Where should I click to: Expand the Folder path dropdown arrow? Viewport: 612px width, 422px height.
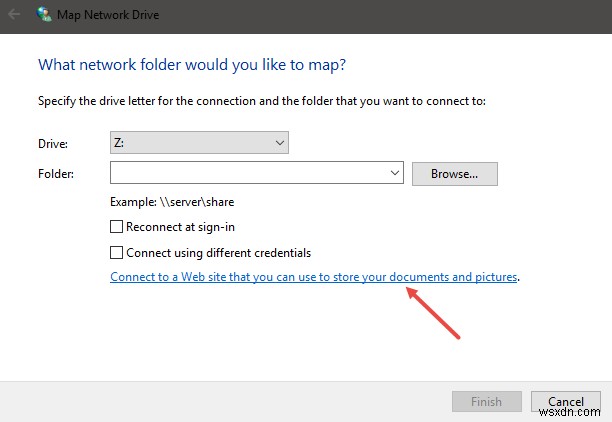click(395, 173)
